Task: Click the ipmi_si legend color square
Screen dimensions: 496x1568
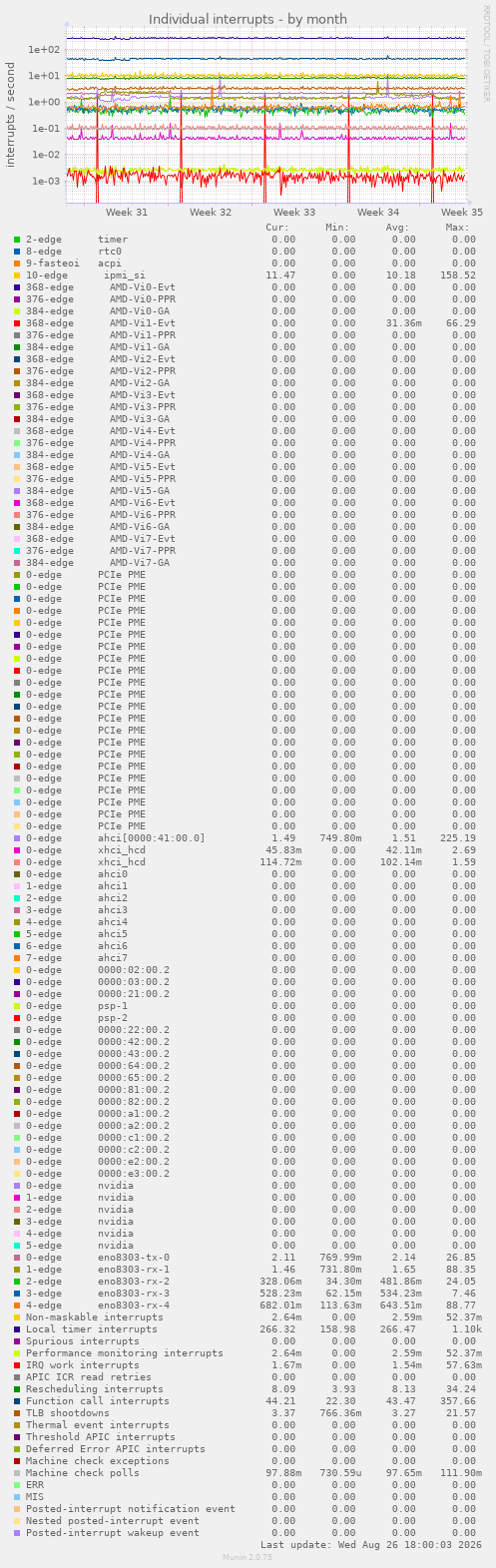Action: pos(17,275)
